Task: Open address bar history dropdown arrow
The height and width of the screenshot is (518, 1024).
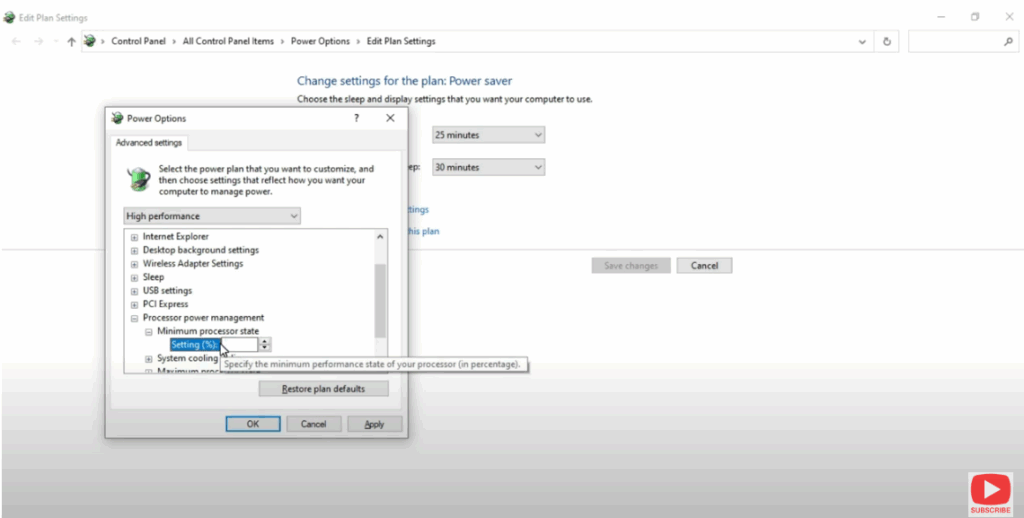Action: coord(862,41)
